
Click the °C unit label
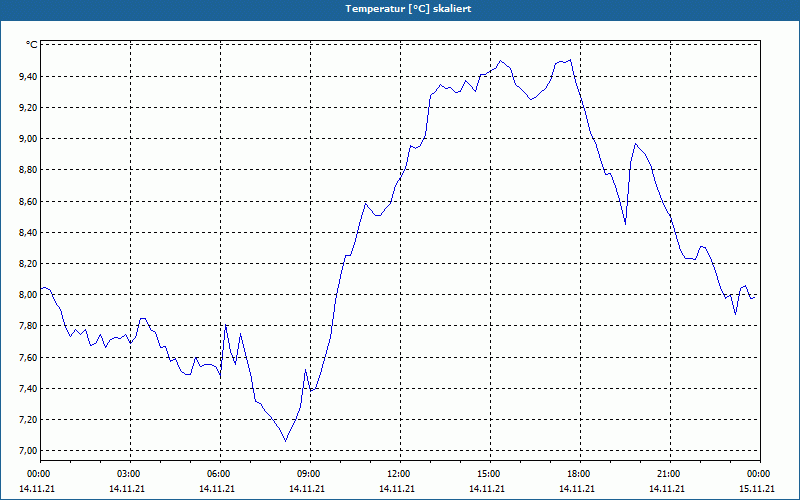click(x=32, y=45)
